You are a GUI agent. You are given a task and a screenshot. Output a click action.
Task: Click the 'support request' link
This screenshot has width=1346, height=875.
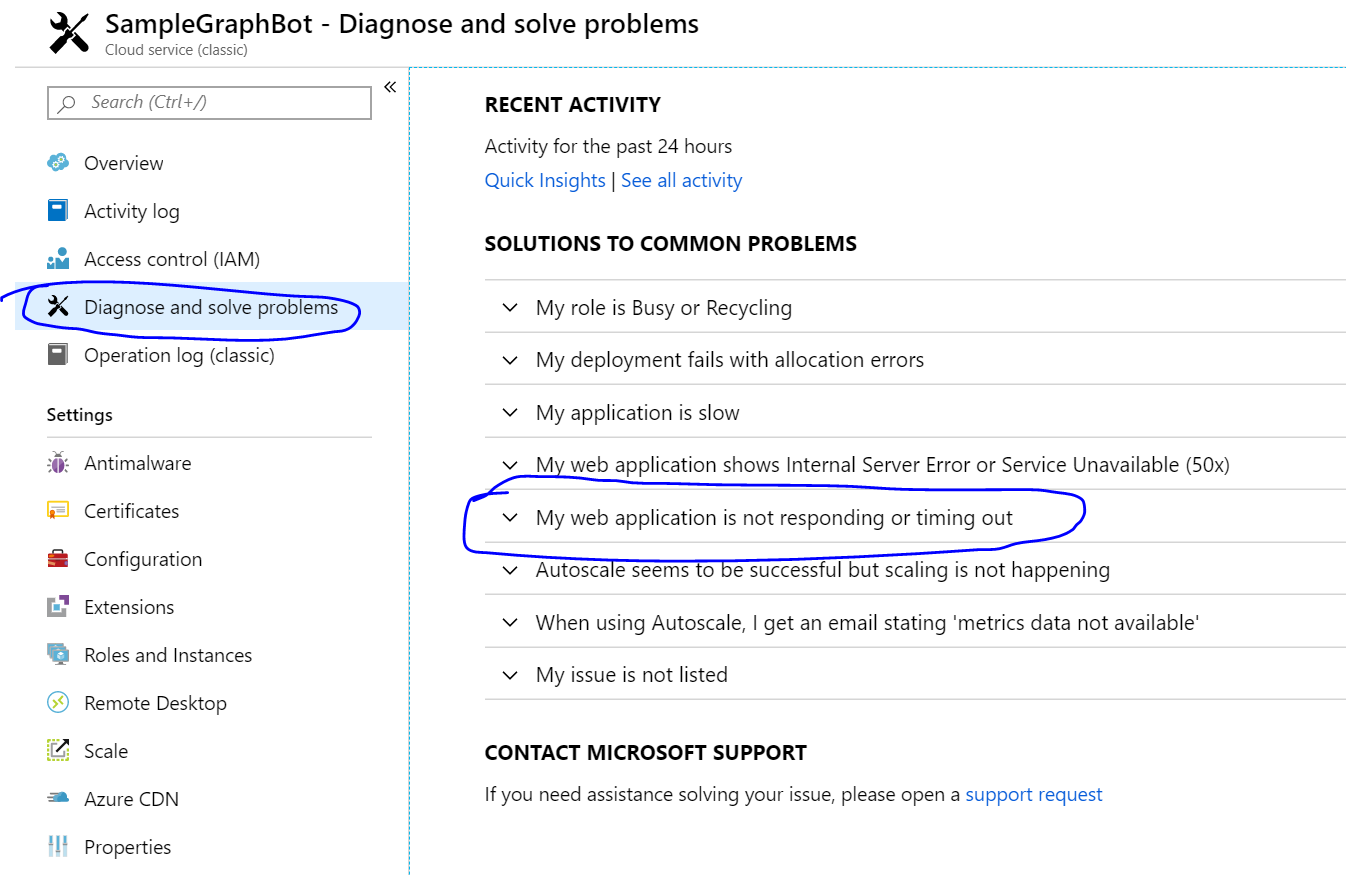click(x=1034, y=794)
